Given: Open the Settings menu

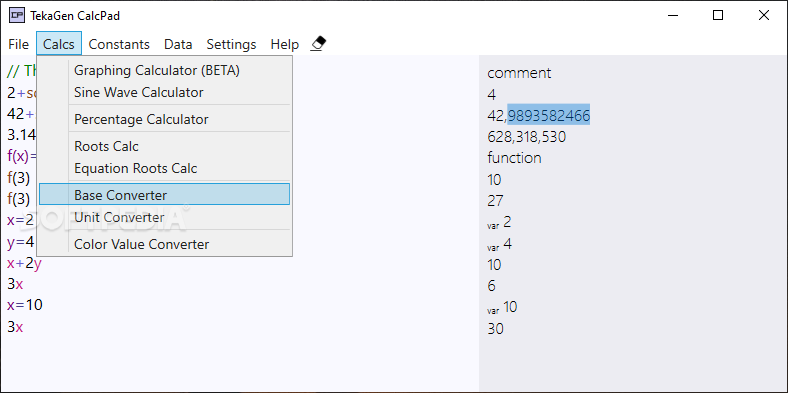Looking at the screenshot, I should 231,44.
